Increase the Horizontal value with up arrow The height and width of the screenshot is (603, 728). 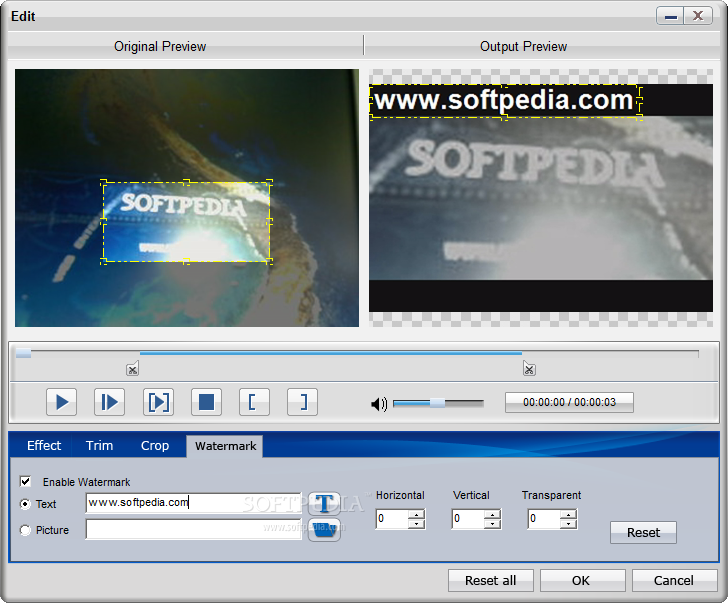pos(416,514)
